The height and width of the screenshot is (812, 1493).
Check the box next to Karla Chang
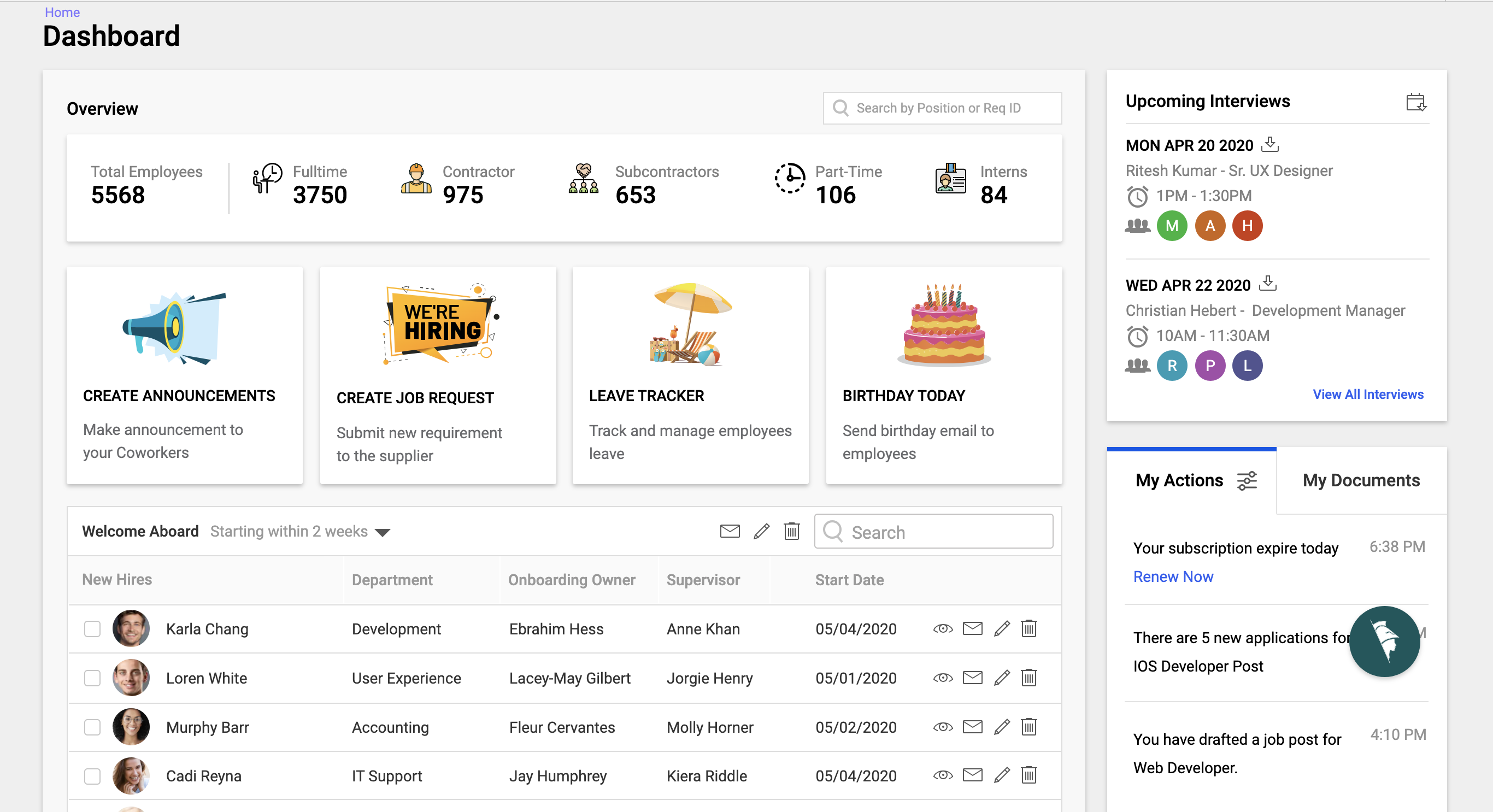click(x=92, y=629)
